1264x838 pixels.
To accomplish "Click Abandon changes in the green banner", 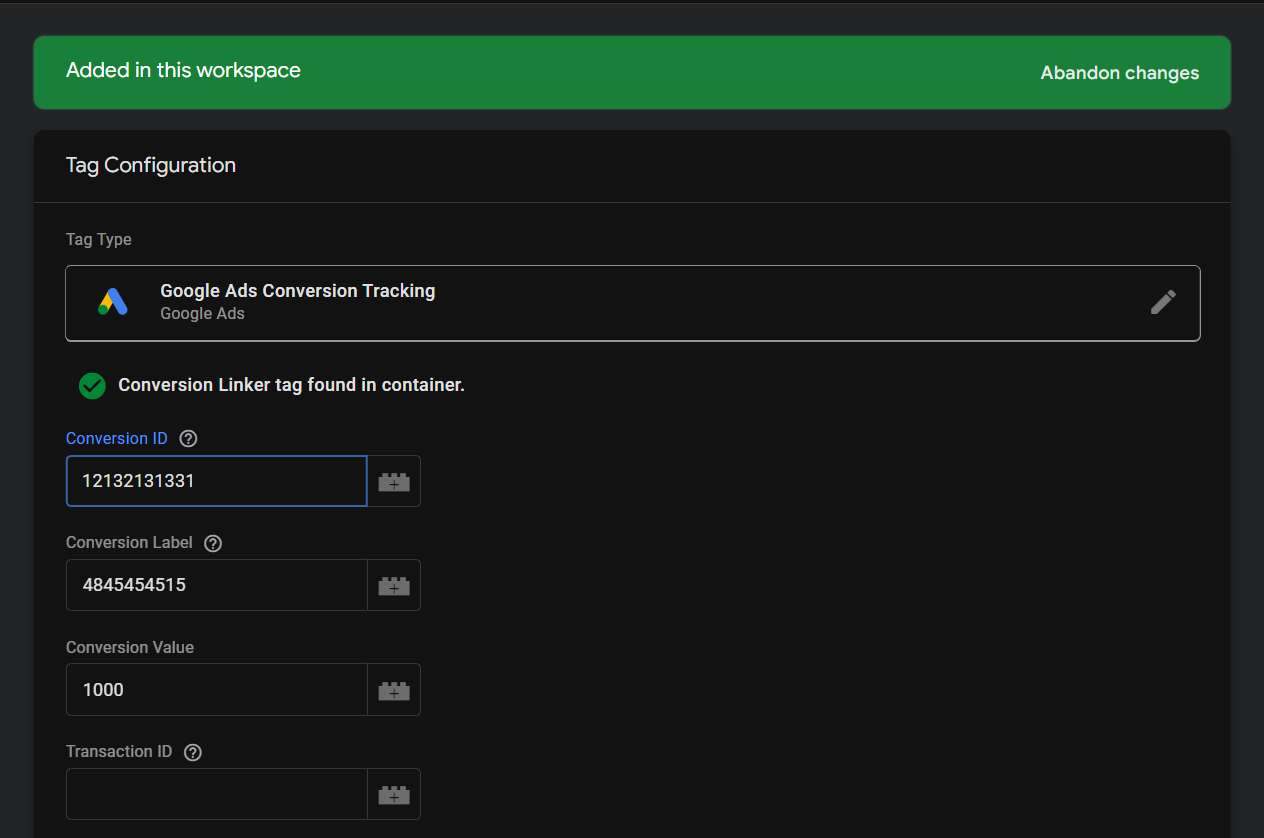I will tap(1120, 73).
